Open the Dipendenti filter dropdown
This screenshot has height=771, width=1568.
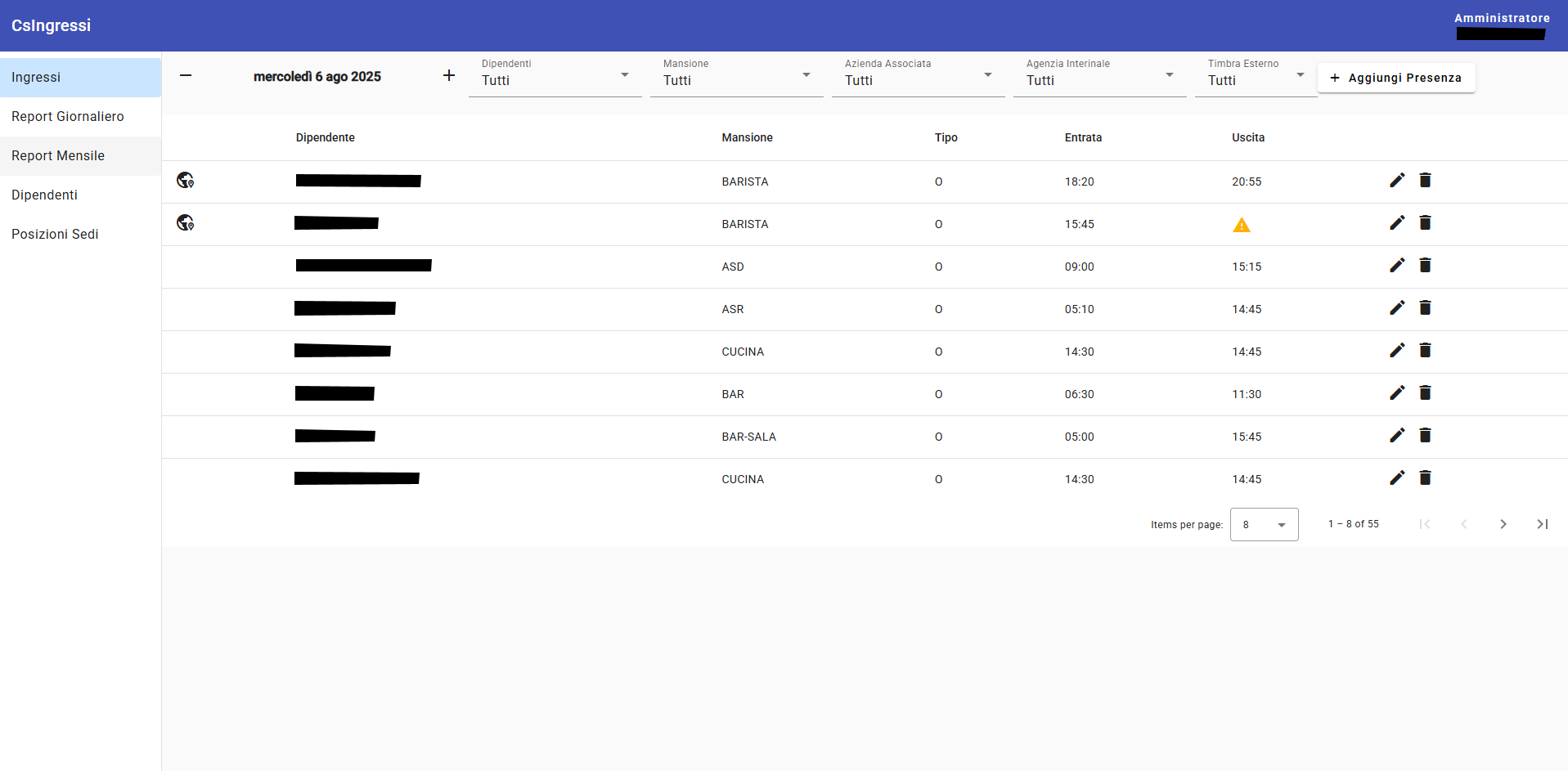(x=555, y=75)
